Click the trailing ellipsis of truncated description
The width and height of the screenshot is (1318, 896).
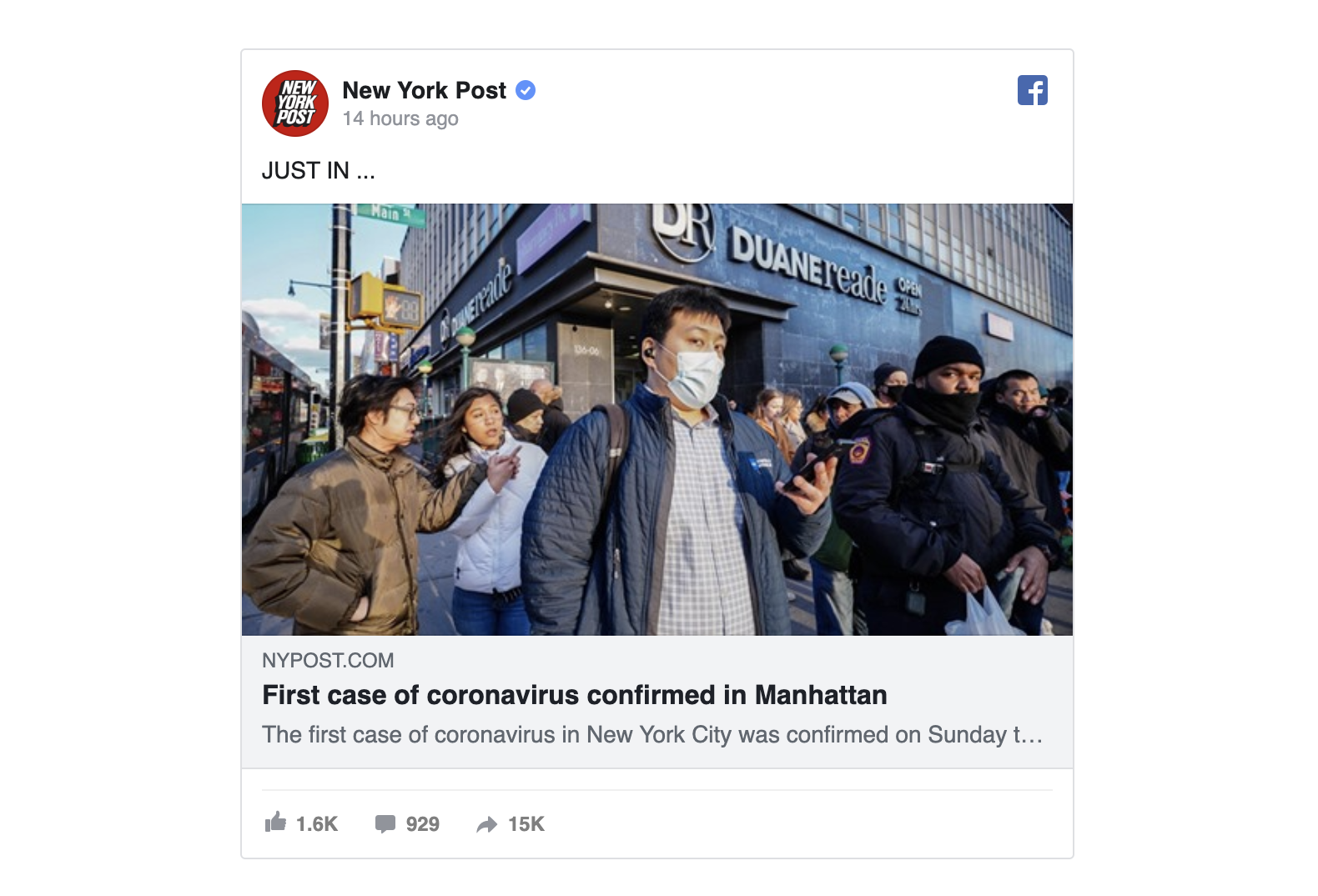(x=1034, y=736)
